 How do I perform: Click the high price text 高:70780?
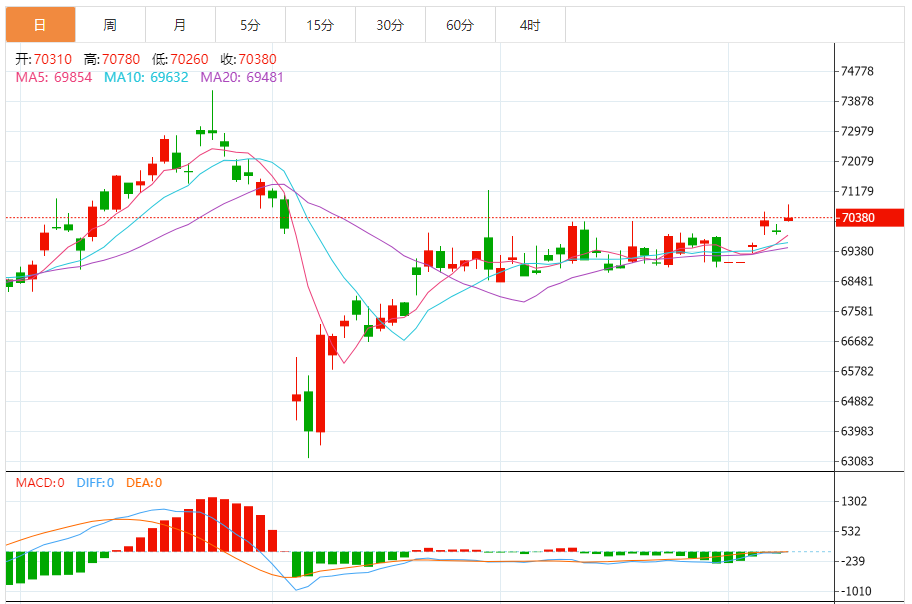112,59
